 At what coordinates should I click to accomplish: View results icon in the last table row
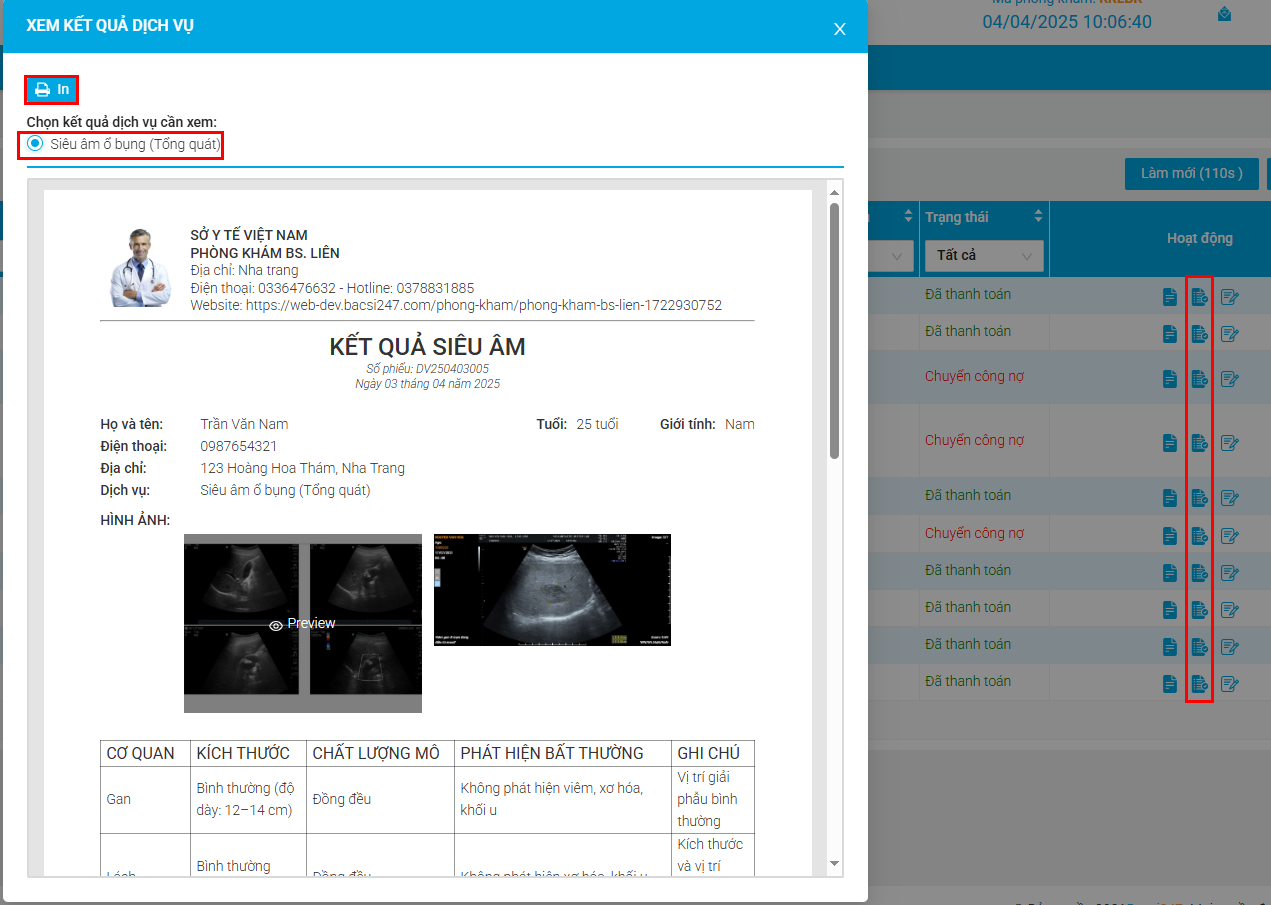pyautogui.click(x=1199, y=684)
